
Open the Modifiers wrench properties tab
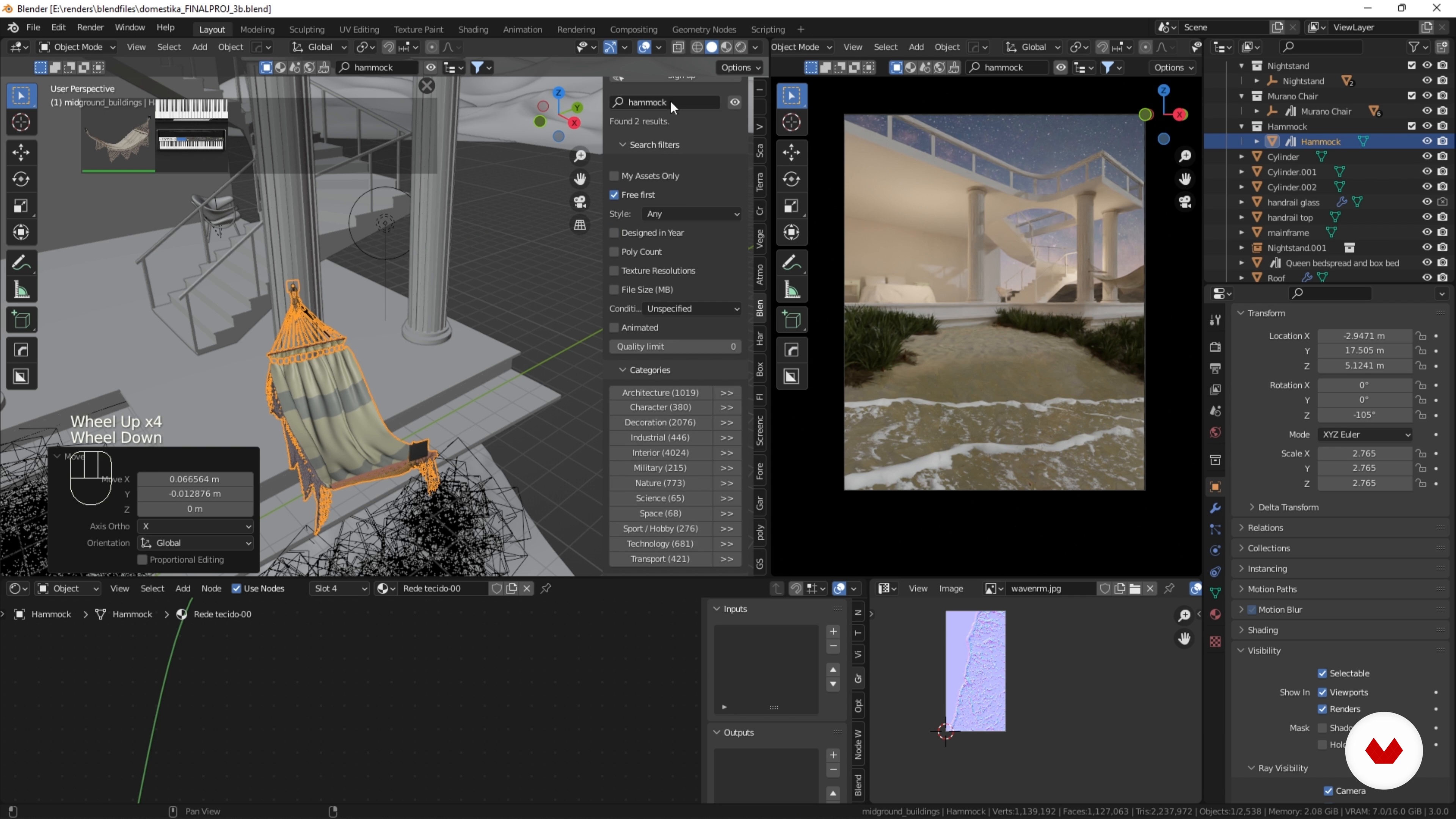pyautogui.click(x=1214, y=508)
